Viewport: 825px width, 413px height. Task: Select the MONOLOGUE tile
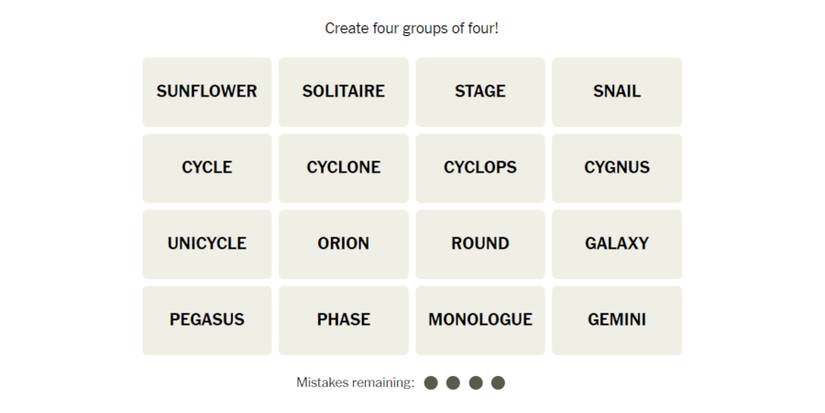[480, 320]
